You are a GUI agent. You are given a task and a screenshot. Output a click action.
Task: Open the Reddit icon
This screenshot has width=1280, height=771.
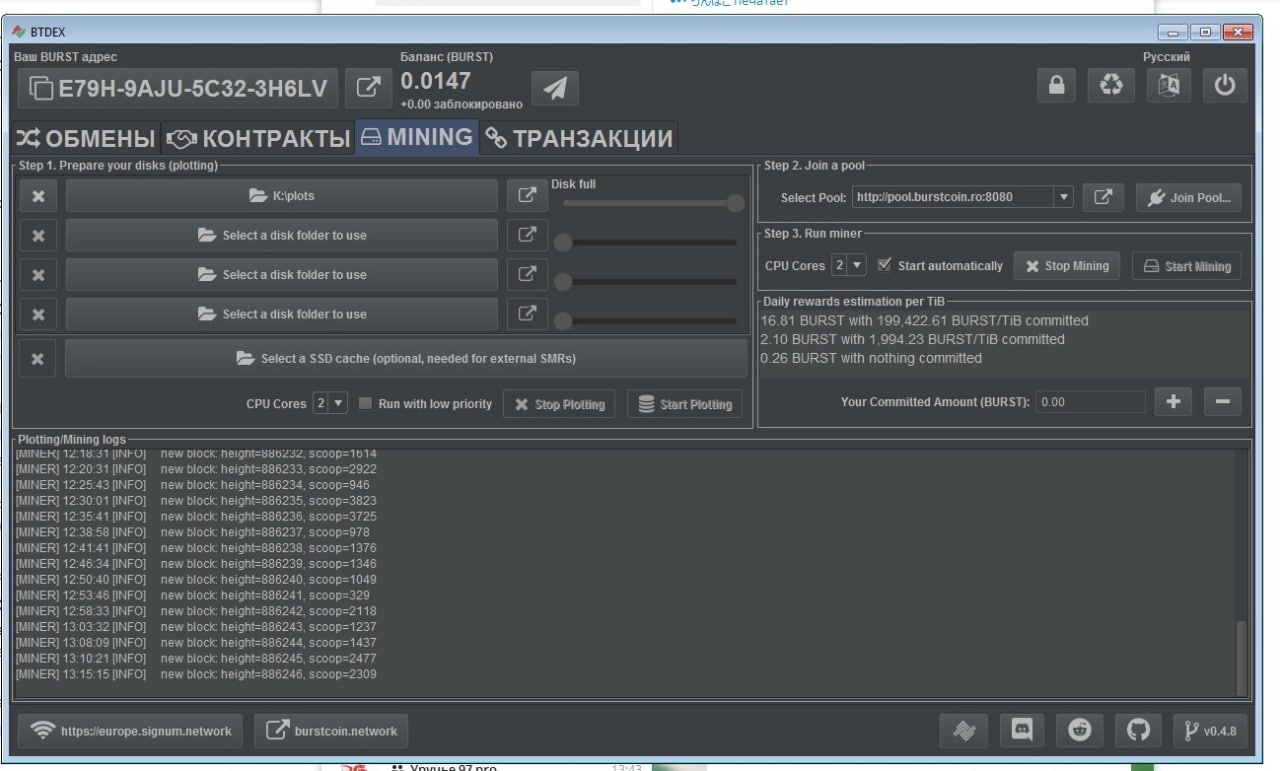coord(1080,731)
